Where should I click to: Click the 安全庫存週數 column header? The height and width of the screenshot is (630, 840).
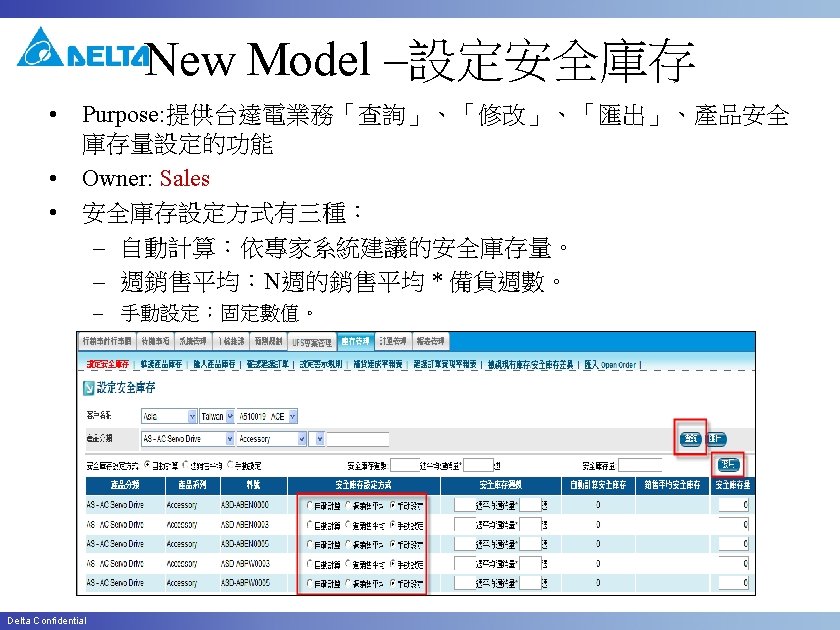(x=501, y=485)
